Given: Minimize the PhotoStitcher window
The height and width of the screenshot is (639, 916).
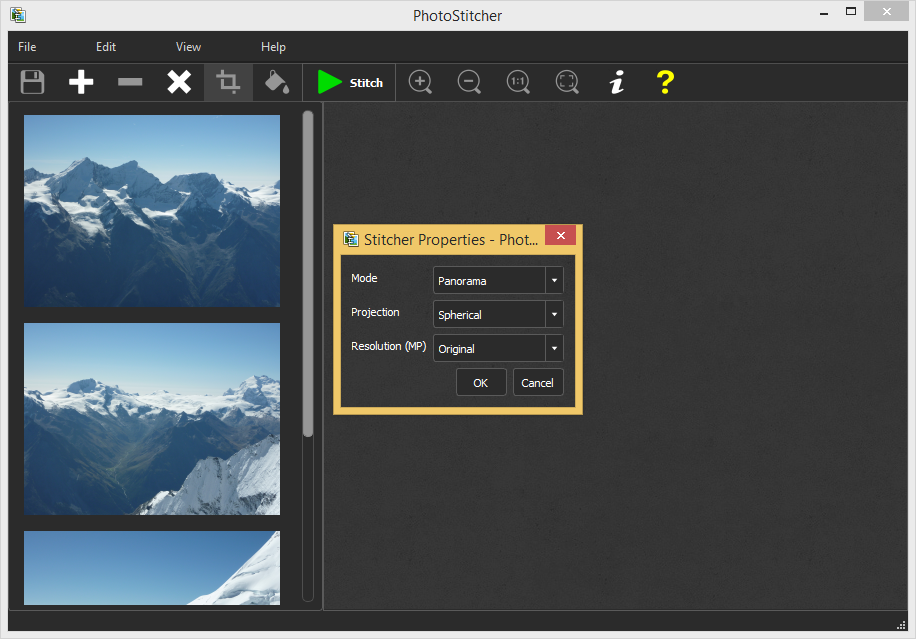Looking at the screenshot, I should tap(824, 12).
